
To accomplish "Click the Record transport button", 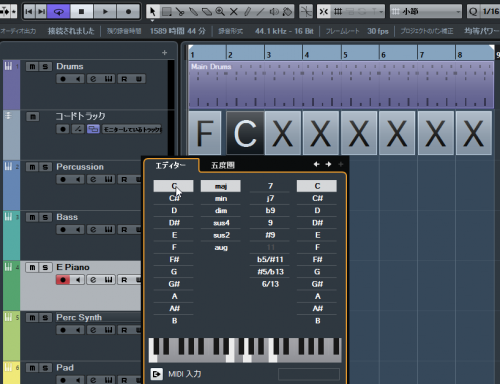I will [x=128, y=12].
